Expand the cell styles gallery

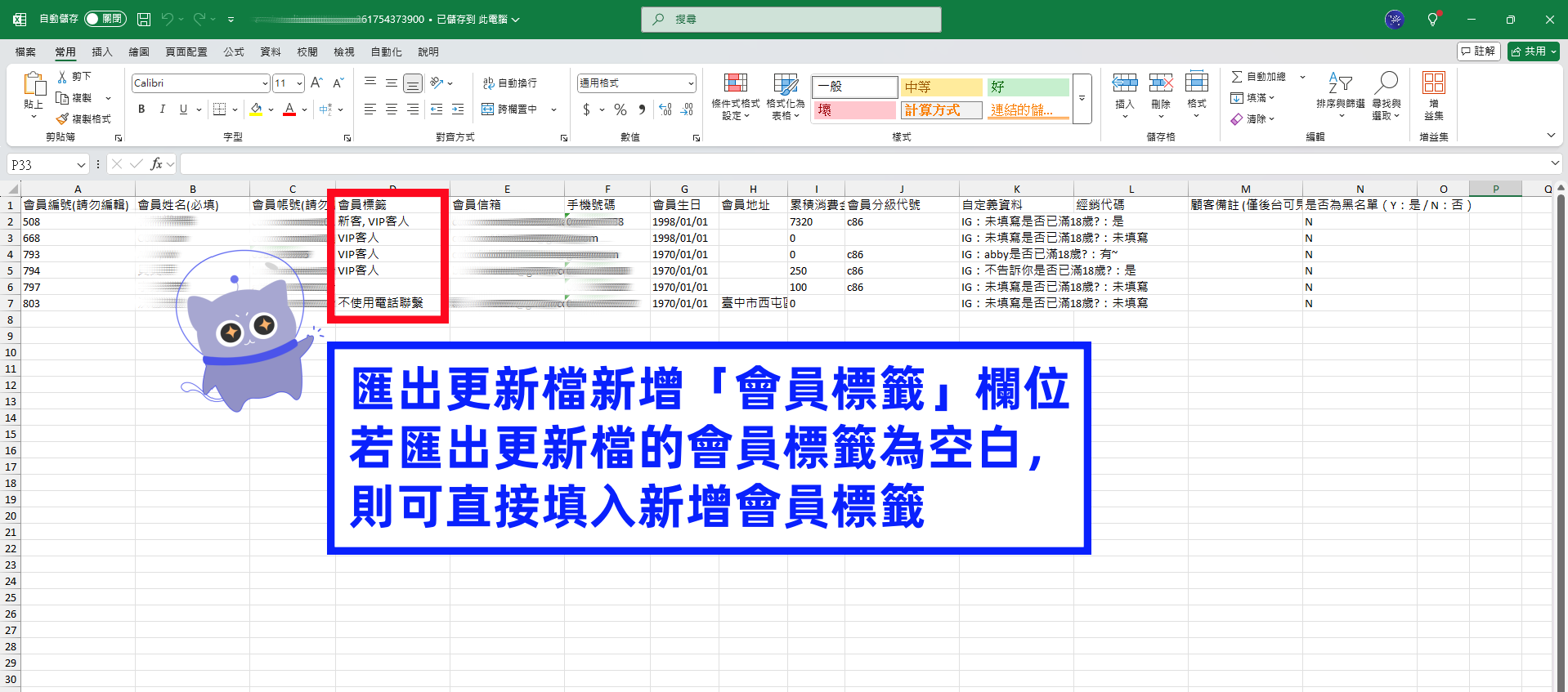click(1082, 99)
